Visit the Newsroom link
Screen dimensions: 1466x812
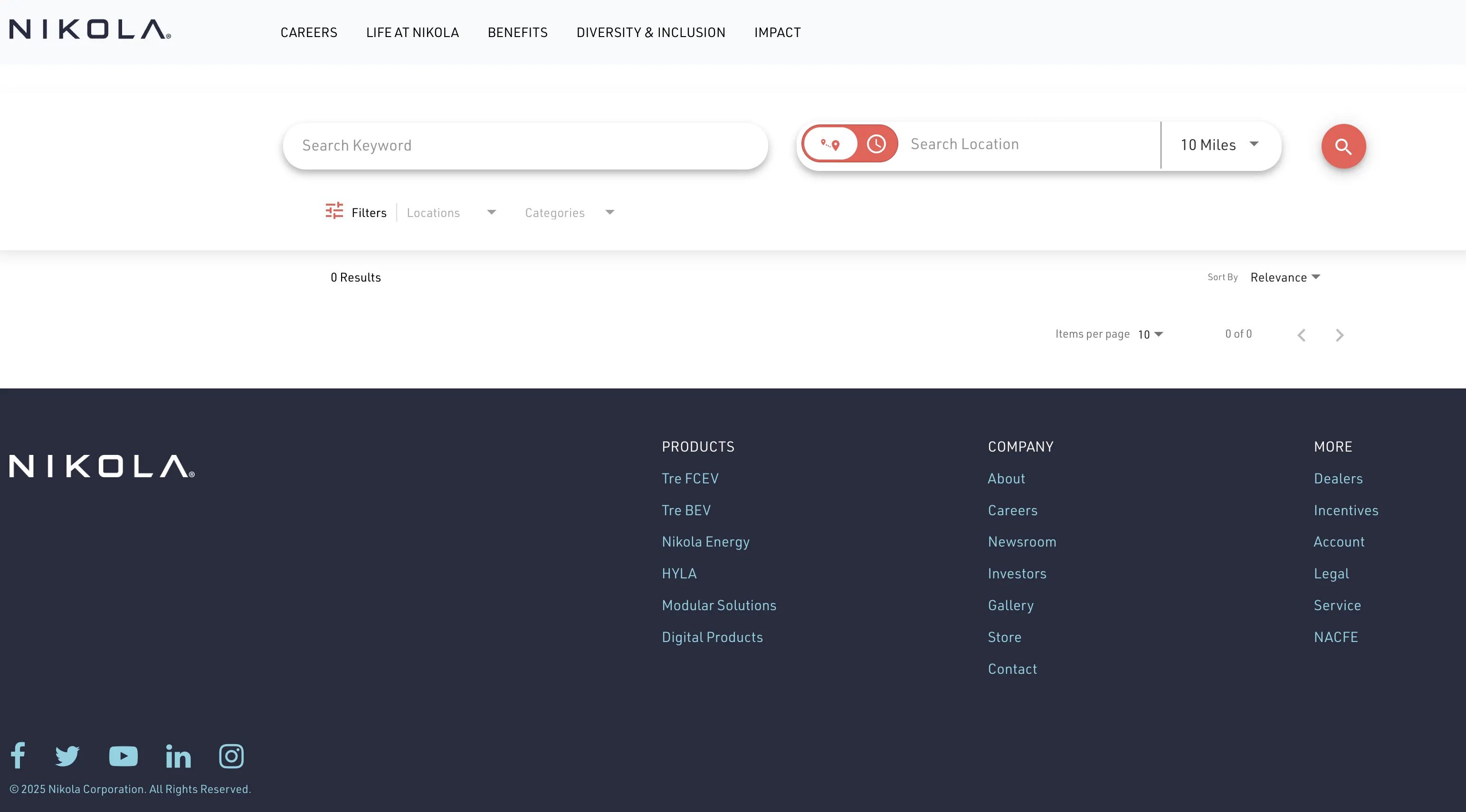(x=1022, y=542)
